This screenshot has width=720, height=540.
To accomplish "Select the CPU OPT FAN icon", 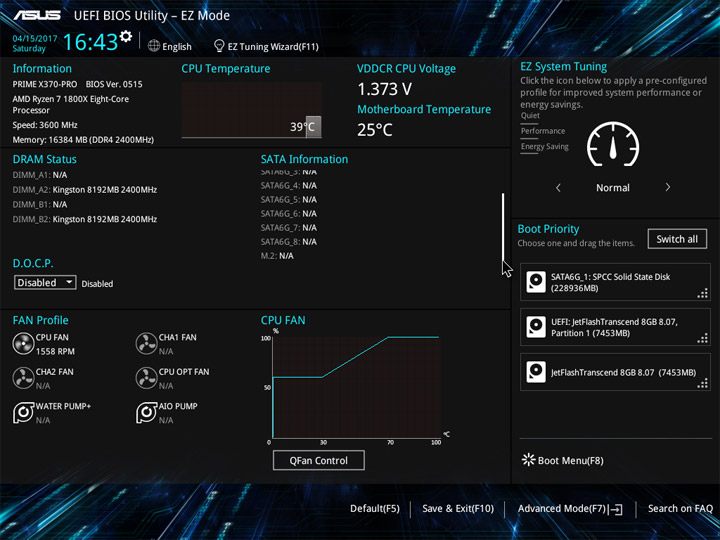I will point(146,378).
